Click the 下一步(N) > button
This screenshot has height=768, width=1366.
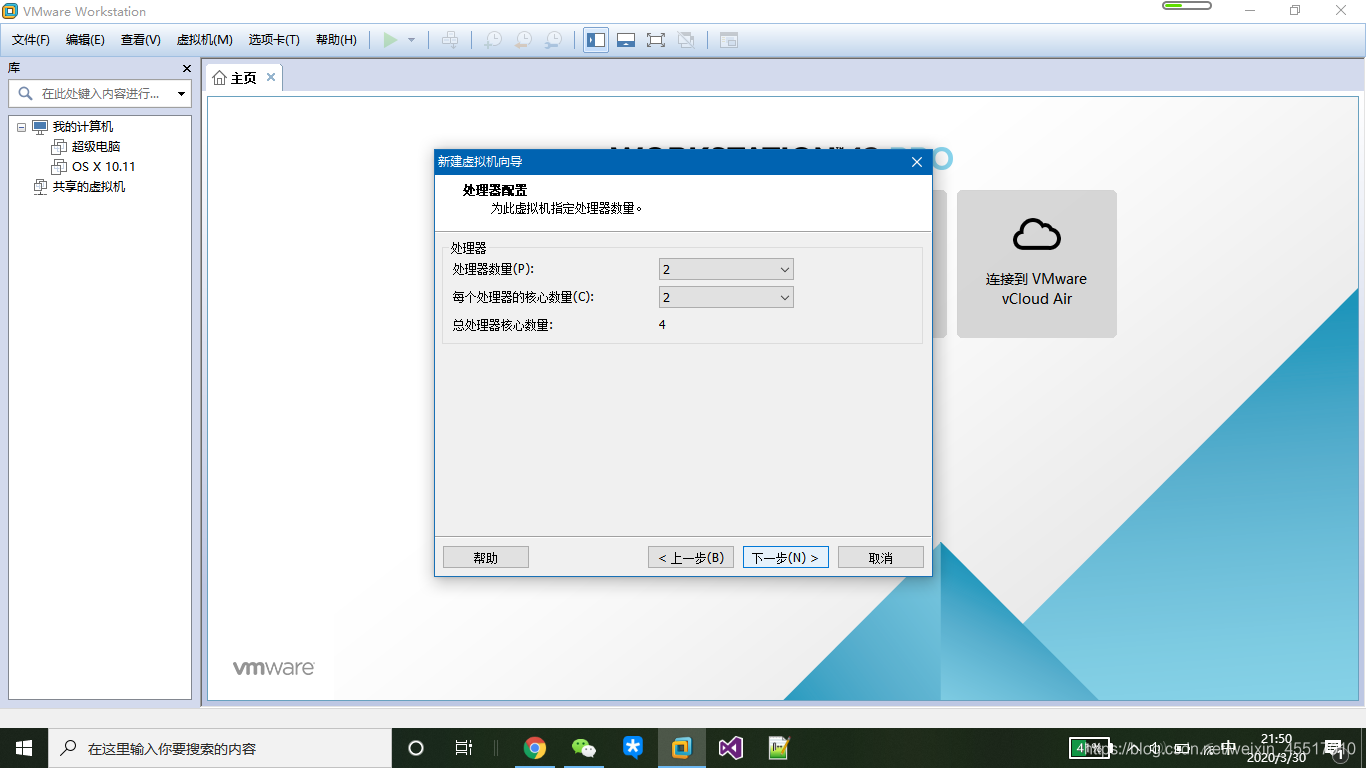click(786, 558)
